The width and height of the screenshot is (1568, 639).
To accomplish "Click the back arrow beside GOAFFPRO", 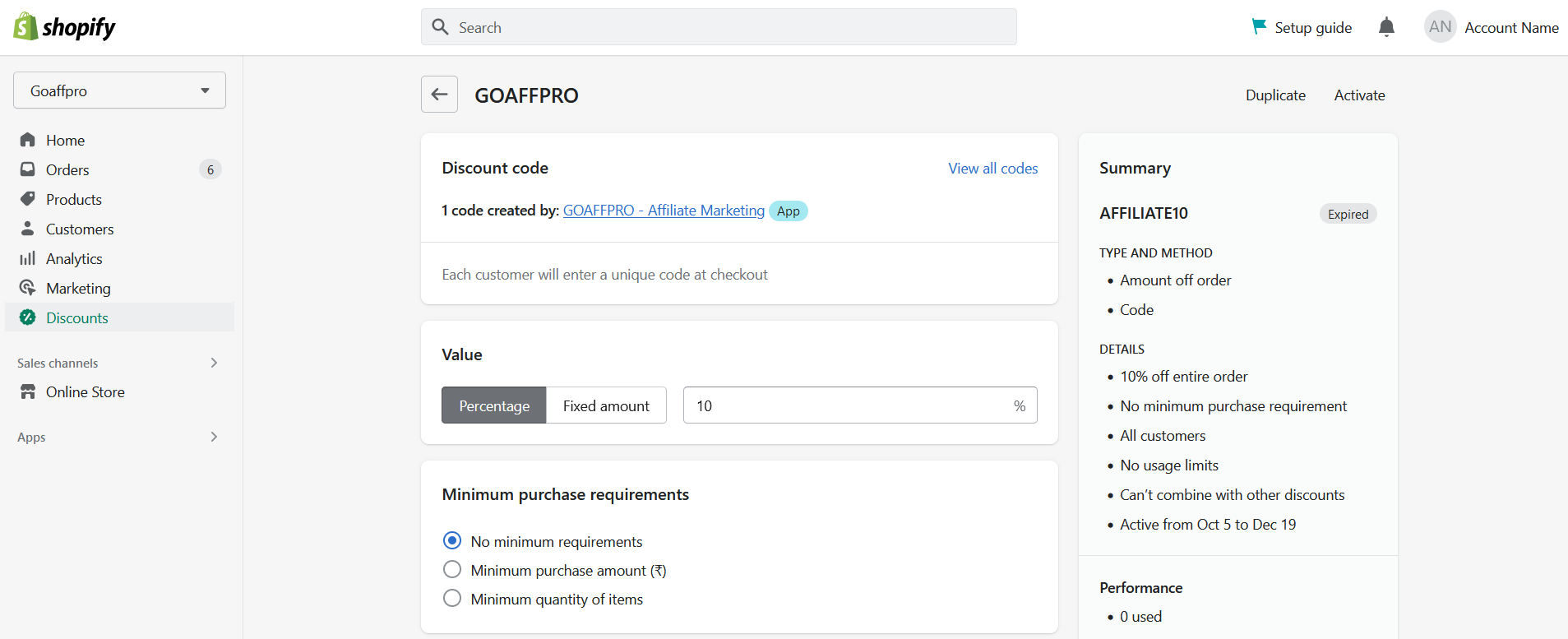I will [439, 95].
